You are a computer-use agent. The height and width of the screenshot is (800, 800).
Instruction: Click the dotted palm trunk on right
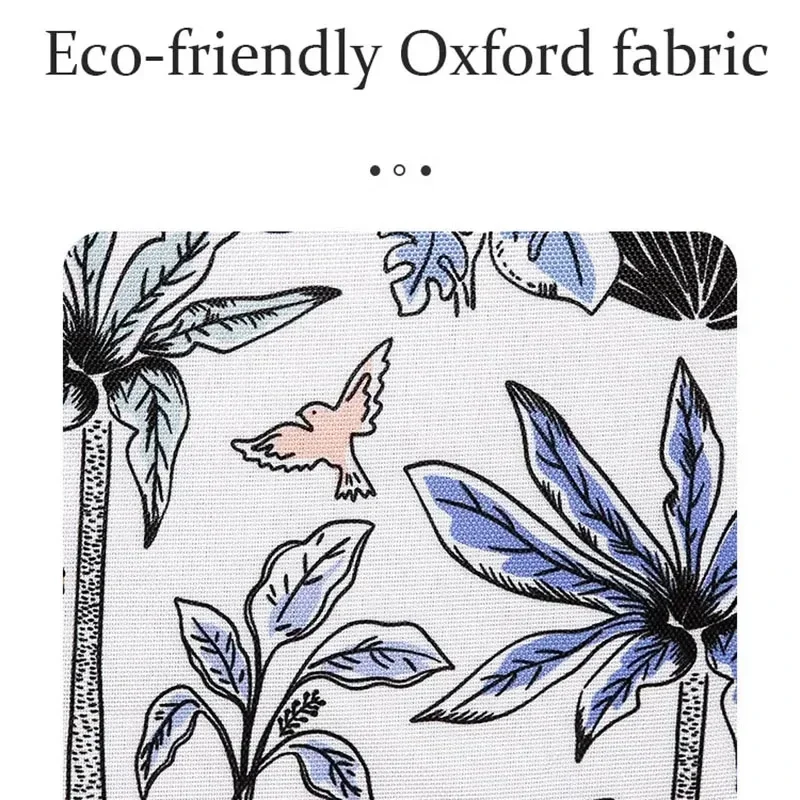(693, 735)
